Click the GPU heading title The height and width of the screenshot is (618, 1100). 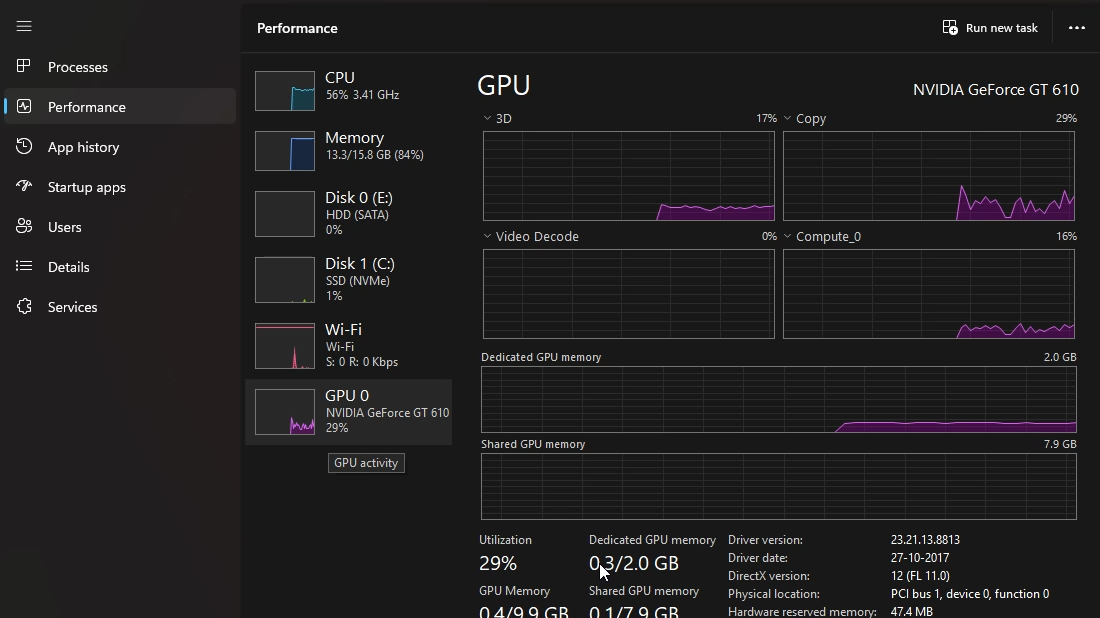click(504, 86)
